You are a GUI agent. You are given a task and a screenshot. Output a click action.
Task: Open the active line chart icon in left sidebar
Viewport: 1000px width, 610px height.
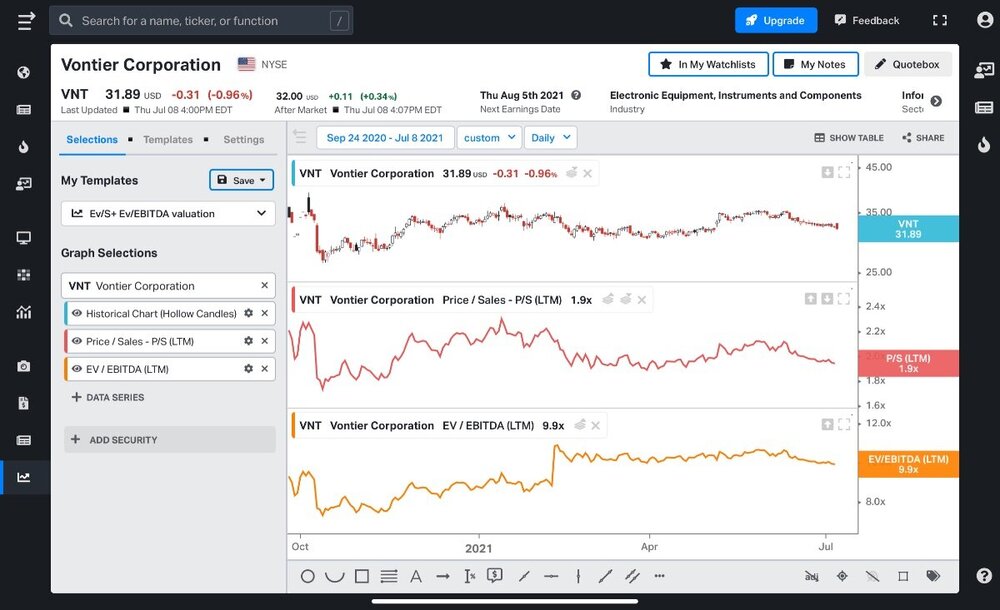(x=24, y=477)
